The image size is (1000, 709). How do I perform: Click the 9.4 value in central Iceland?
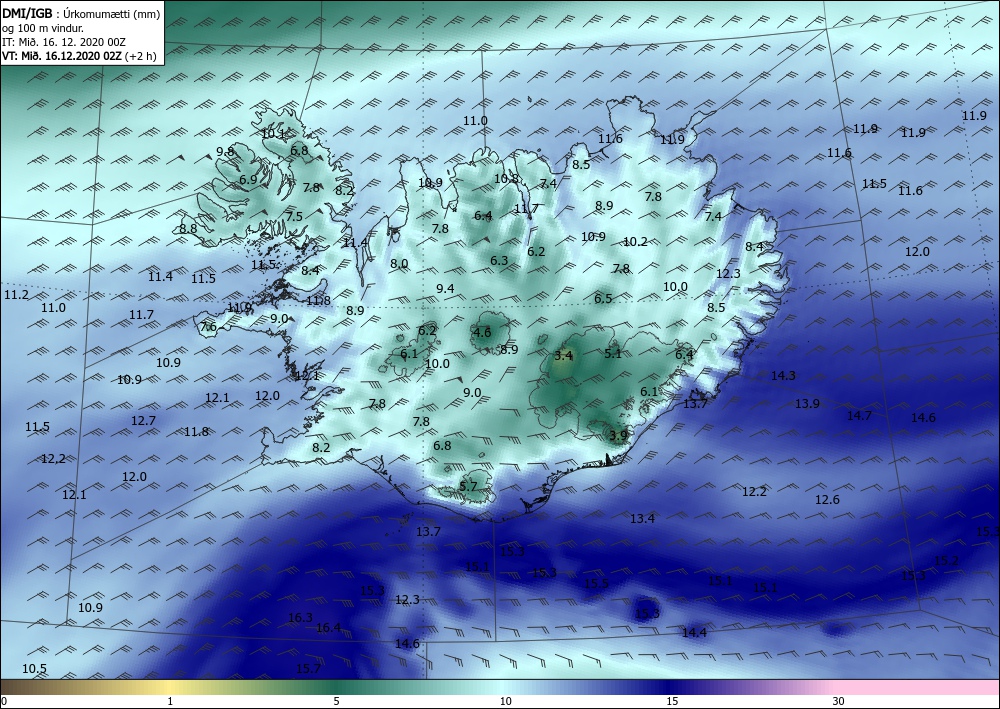coord(445,289)
